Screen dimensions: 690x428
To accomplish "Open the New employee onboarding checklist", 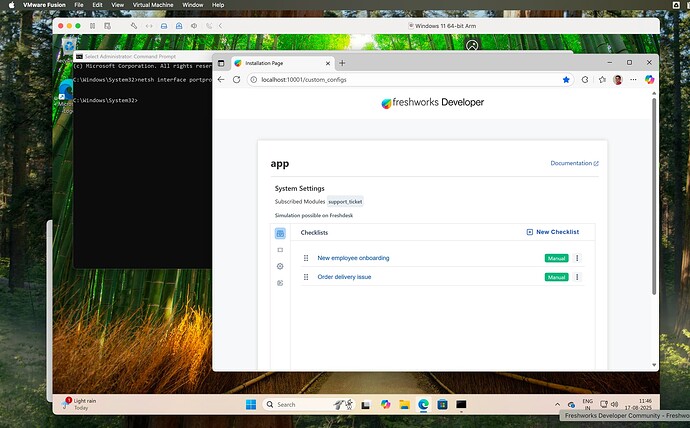I will click(353, 258).
